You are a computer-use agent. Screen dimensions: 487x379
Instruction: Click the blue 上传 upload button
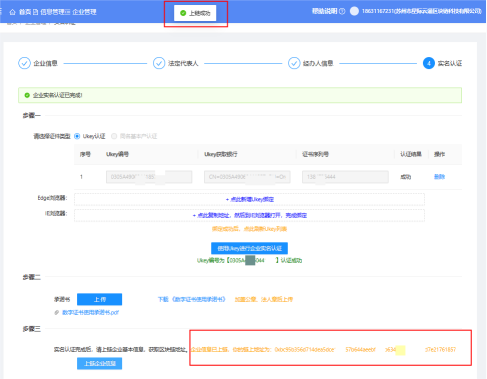[x=99, y=299]
